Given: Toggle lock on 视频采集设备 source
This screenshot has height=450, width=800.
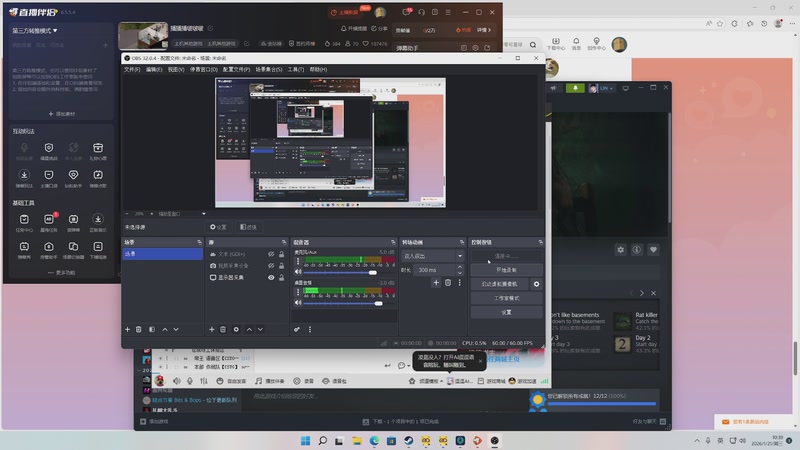Looking at the screenshot, I should pyautogui.click(x=281, y=266).
